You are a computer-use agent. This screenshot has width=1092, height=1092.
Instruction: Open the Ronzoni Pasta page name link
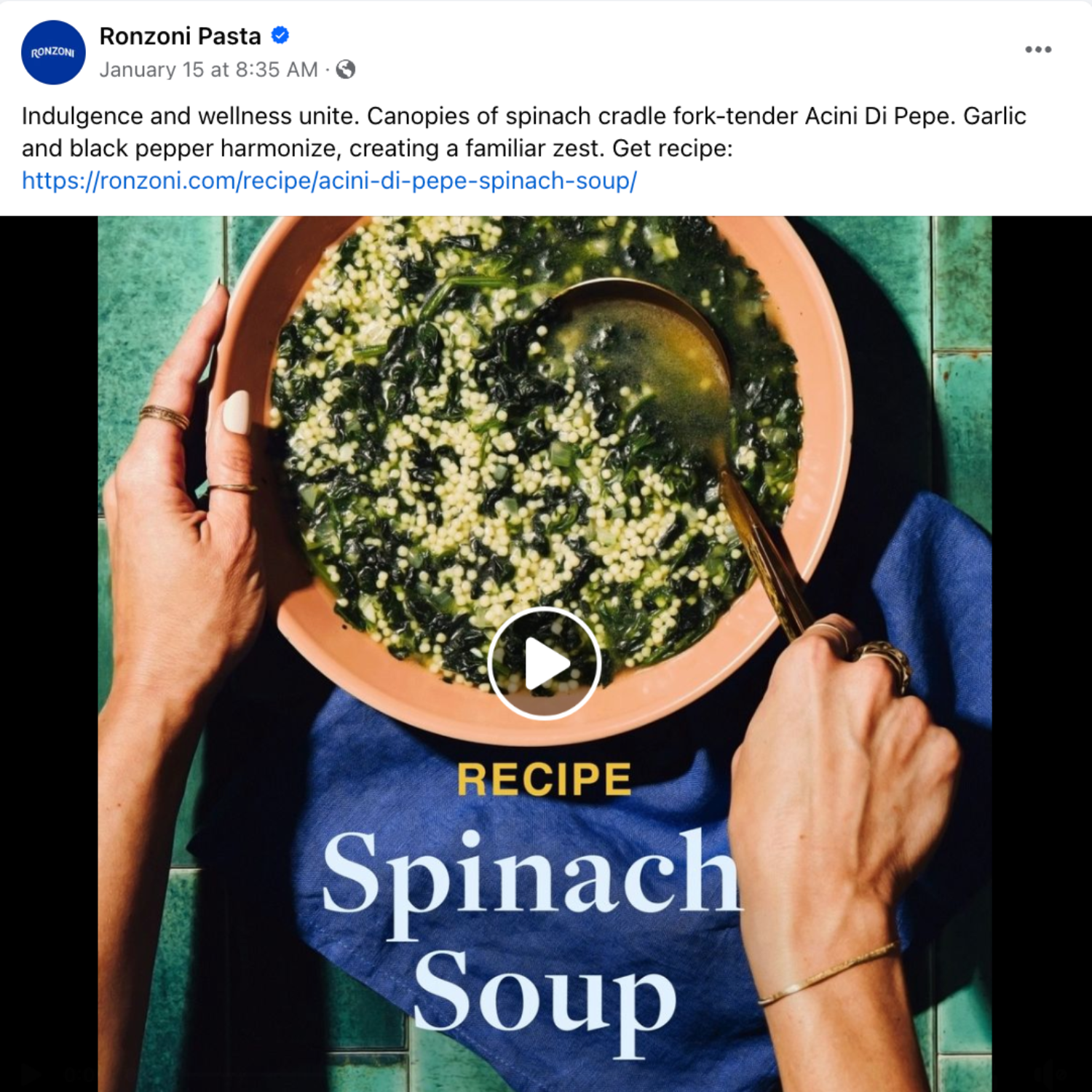(180, 36)
